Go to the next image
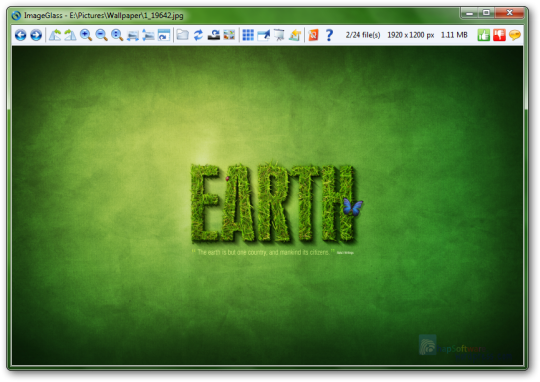This screenshot has width=540, height=382. 36,35
